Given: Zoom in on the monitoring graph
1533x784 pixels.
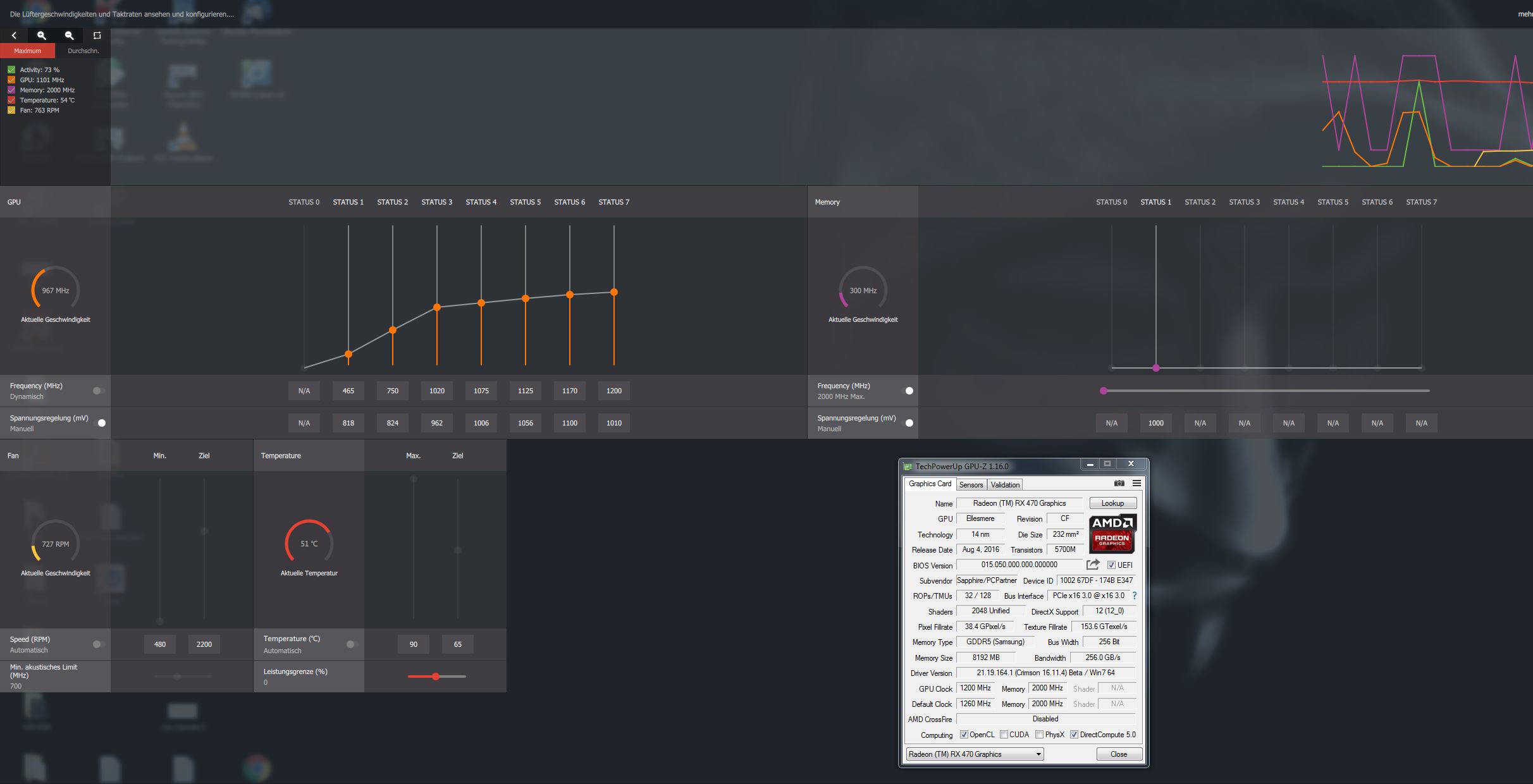Looking at the screenshot, I should click(42, 35).
